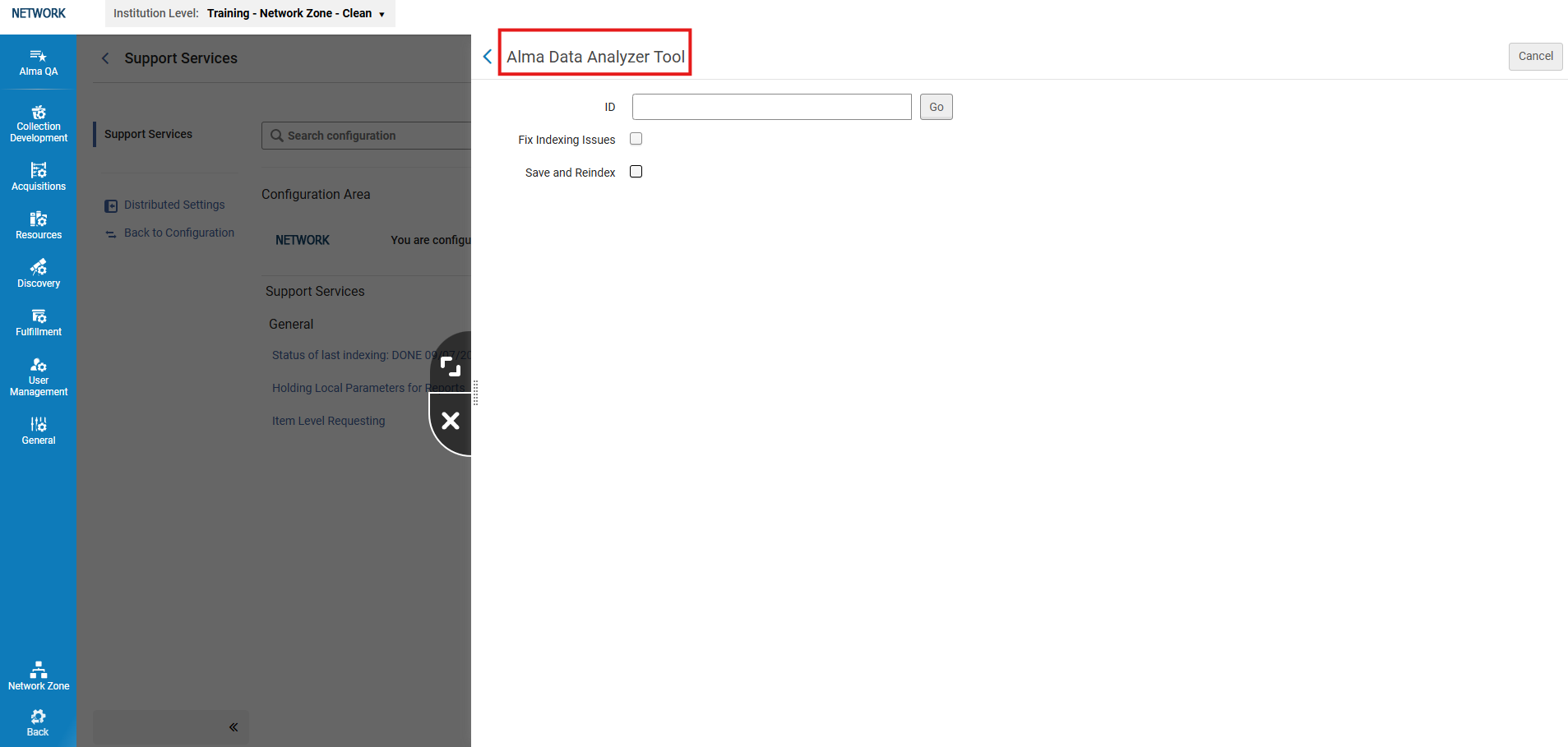This screenshot has height=747, width=1568.
Task: Click inside the ID input field
Action: [x=770, y=107]
